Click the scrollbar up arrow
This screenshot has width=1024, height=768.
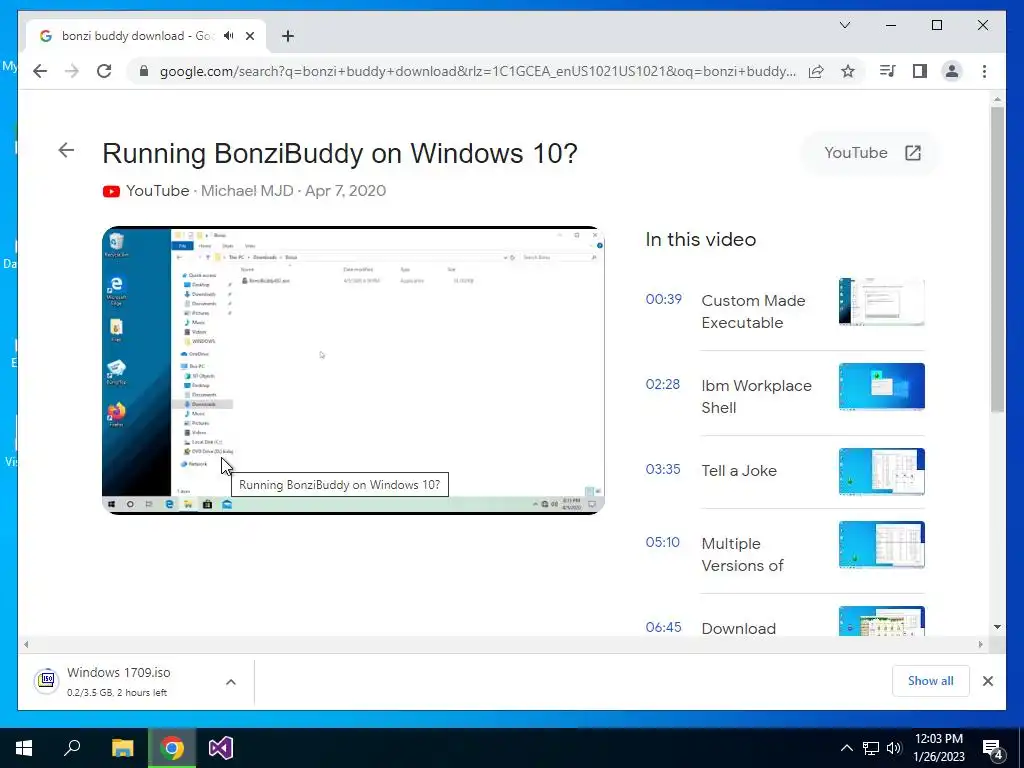[997, 99]
